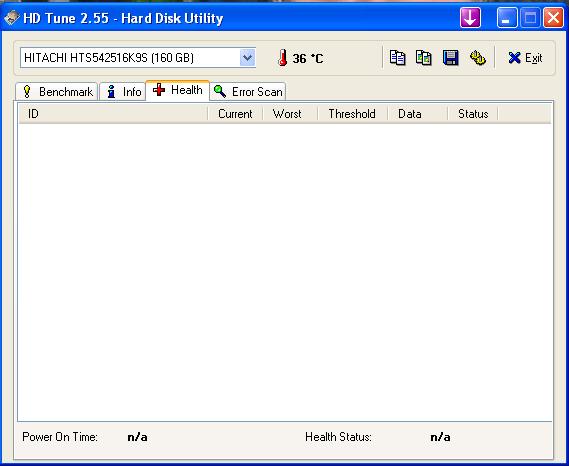Open the Error Scan tab
The image size is (569, 466).
(248, 91)
